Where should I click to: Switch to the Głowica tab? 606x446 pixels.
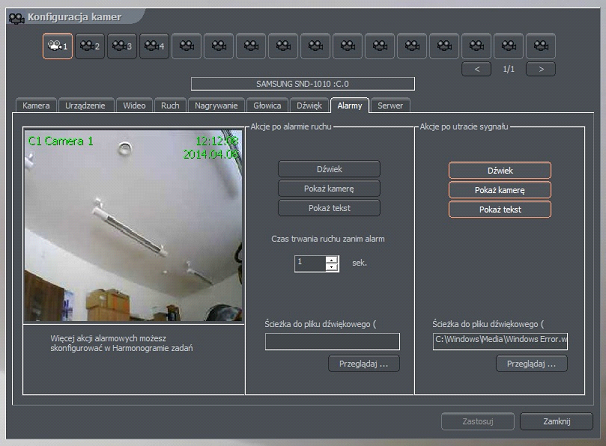(x=268, y=105)
